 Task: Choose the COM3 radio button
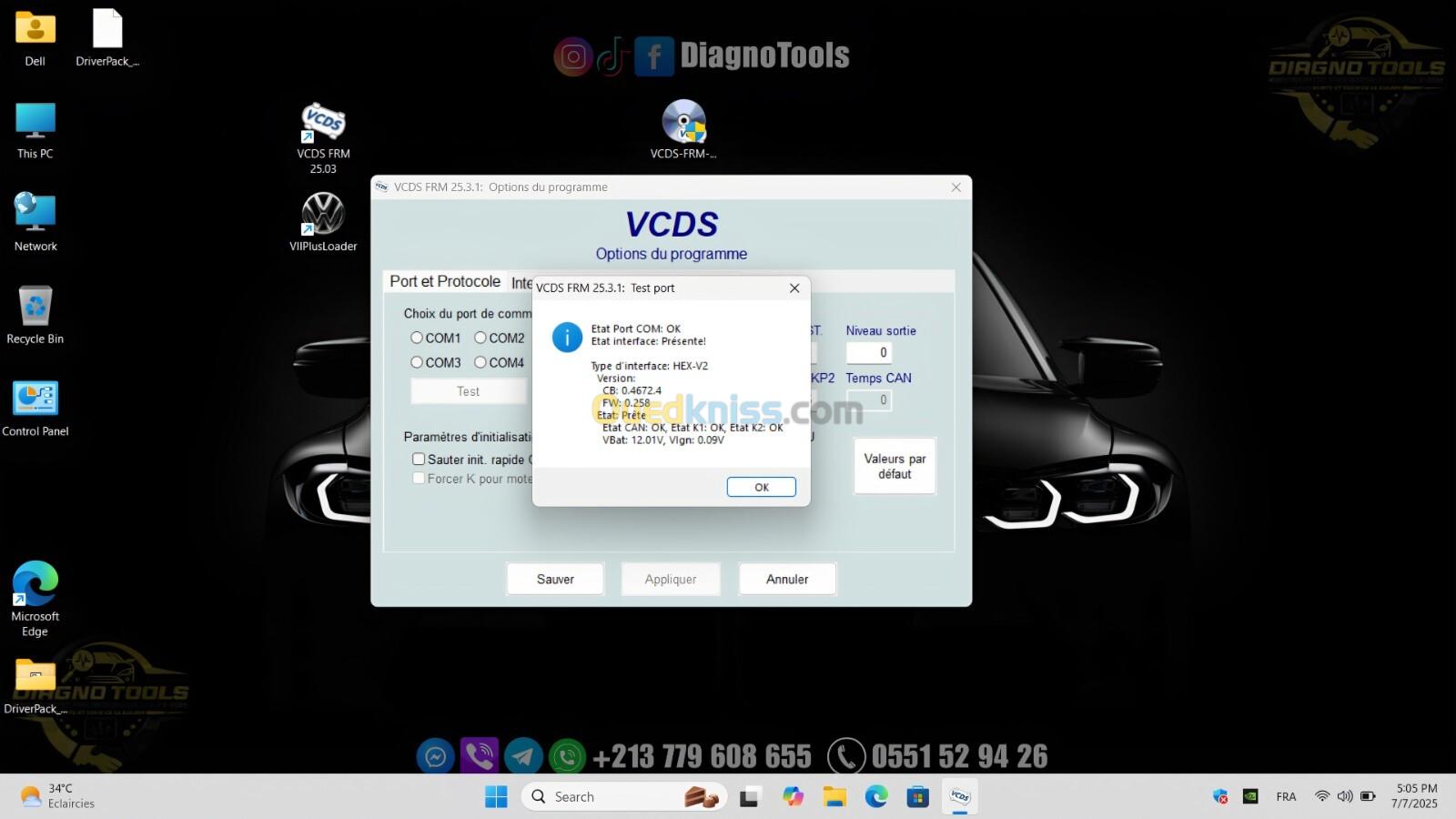pos(417,362)
